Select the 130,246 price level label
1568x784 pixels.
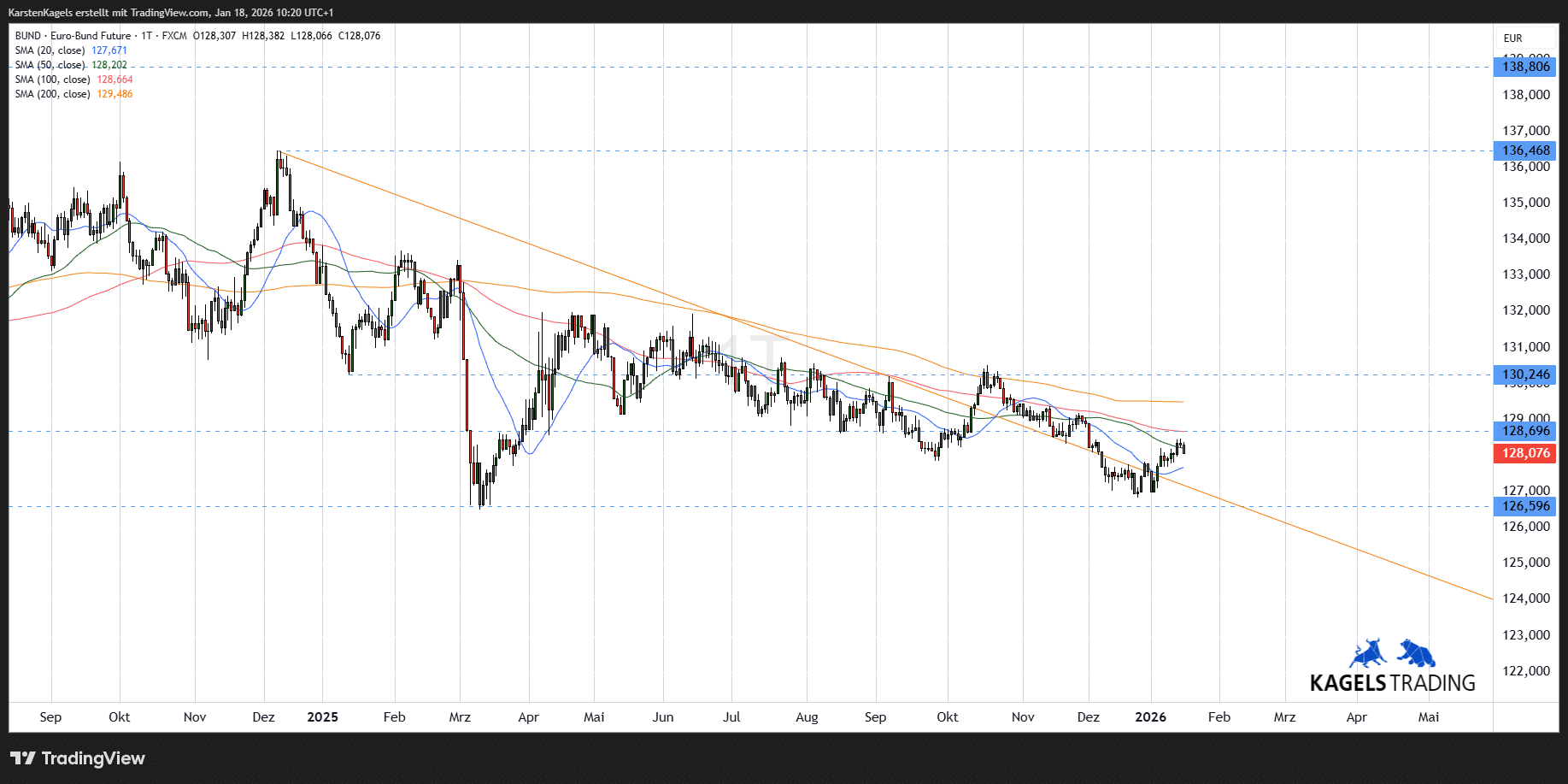(1525, 374)
